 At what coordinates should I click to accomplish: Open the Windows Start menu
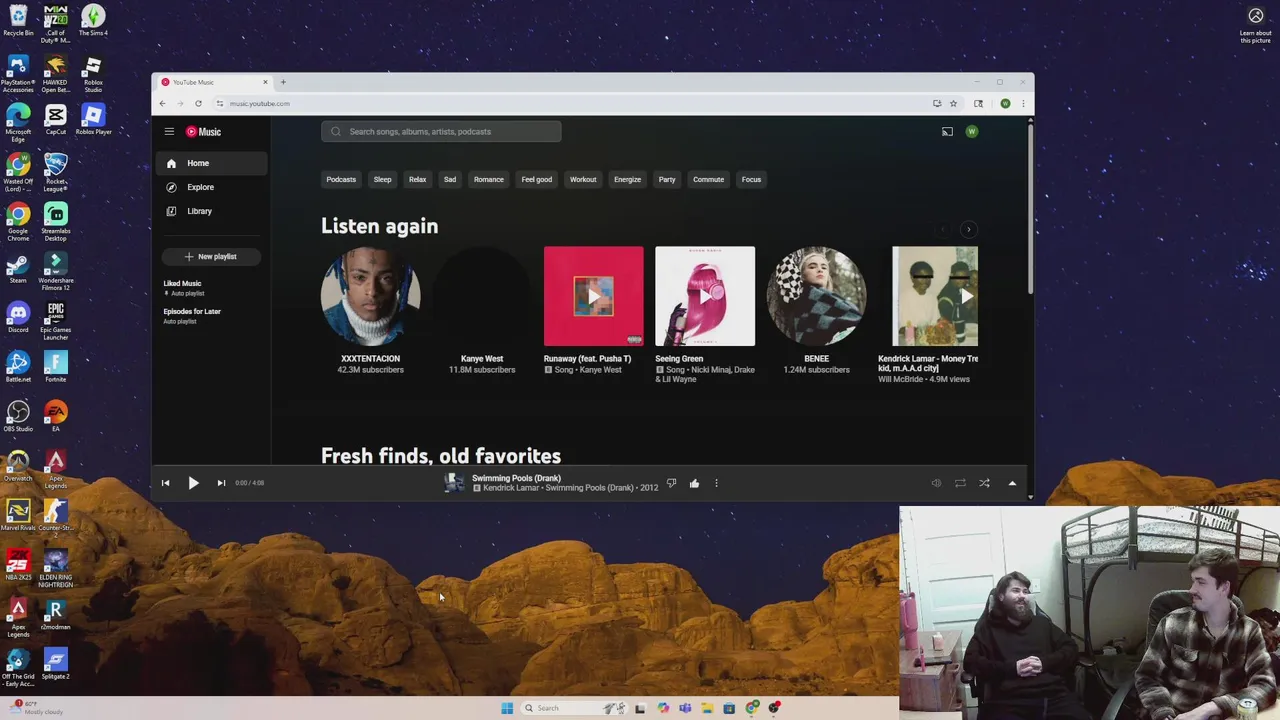(x=507, y=708)
